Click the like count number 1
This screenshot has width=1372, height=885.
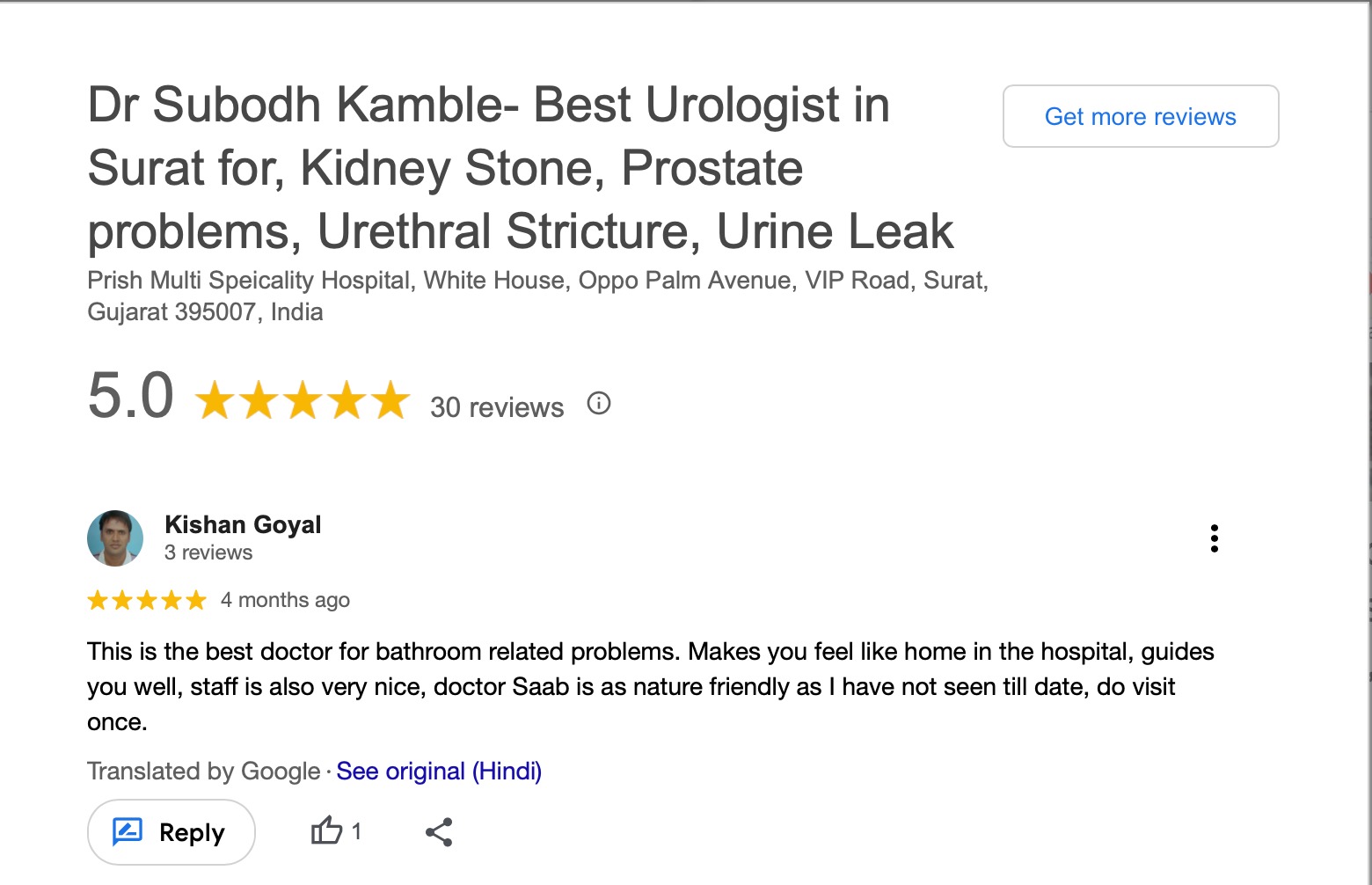[x=356, y=830]
